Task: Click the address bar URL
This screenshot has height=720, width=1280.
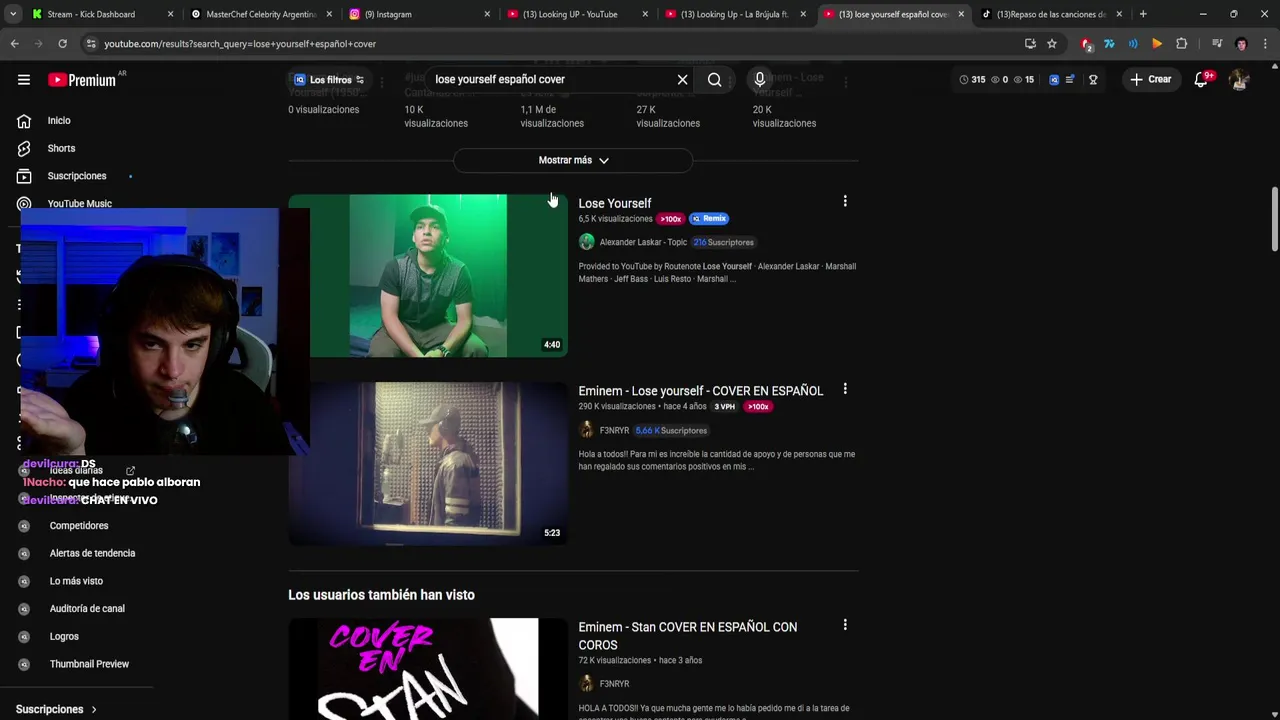Action: tap(240, 44)
